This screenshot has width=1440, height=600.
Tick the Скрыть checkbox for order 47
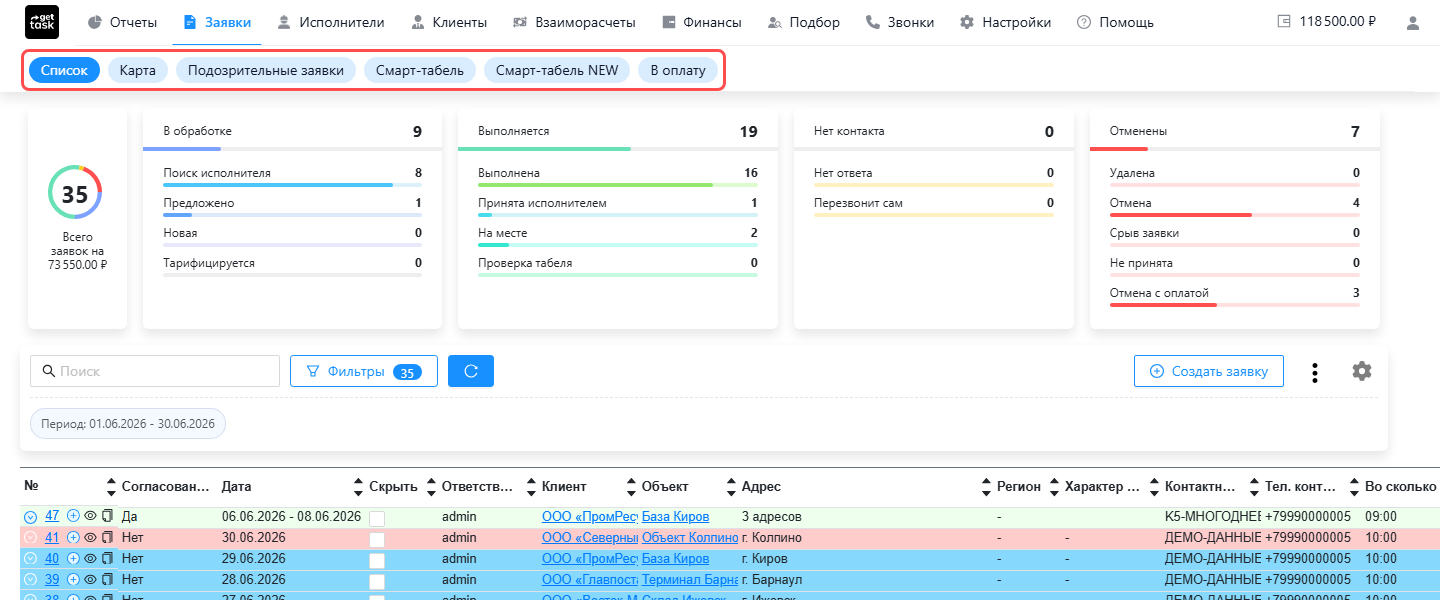click(377, 518)
